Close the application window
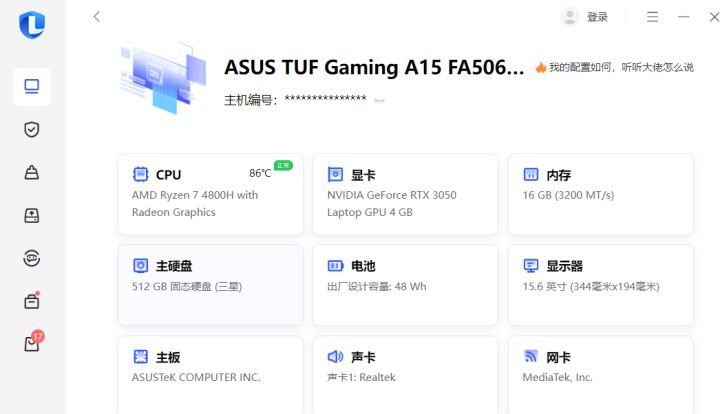720x414 pixels. pos(714,17)
